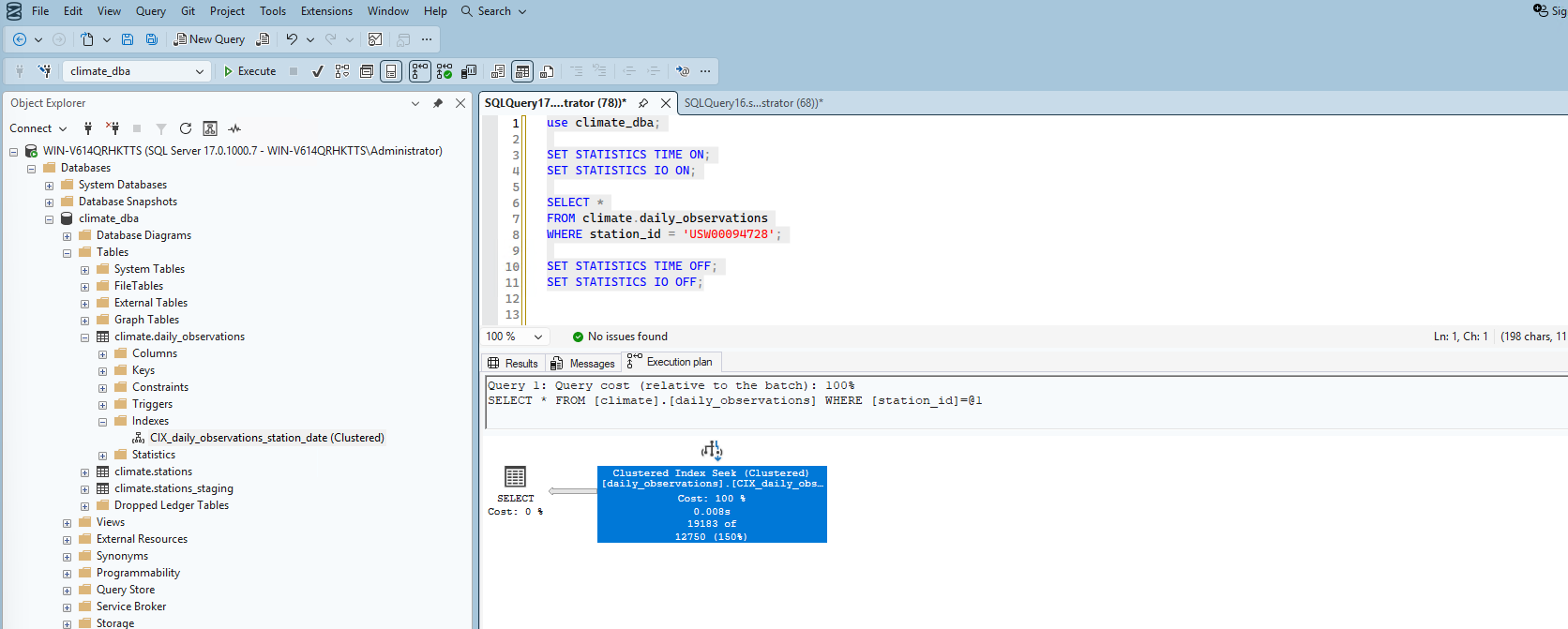Viewport: 1568px width, 629px height.
Task: Click Connect Object Explorer plug icon
Action: [88, 128]
